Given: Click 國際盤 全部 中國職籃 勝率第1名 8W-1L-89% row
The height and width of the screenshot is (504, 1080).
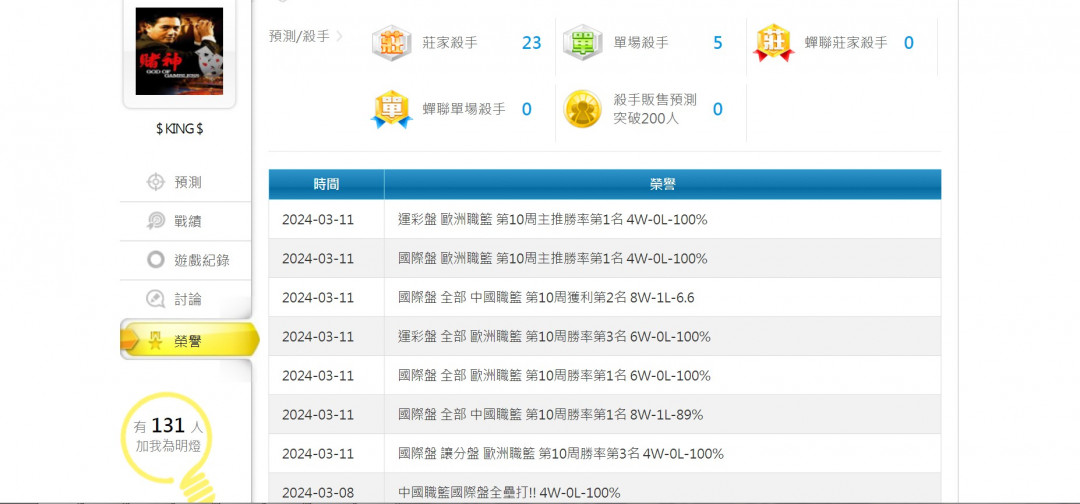Looking at the screenshot, I should pos(605,414).
